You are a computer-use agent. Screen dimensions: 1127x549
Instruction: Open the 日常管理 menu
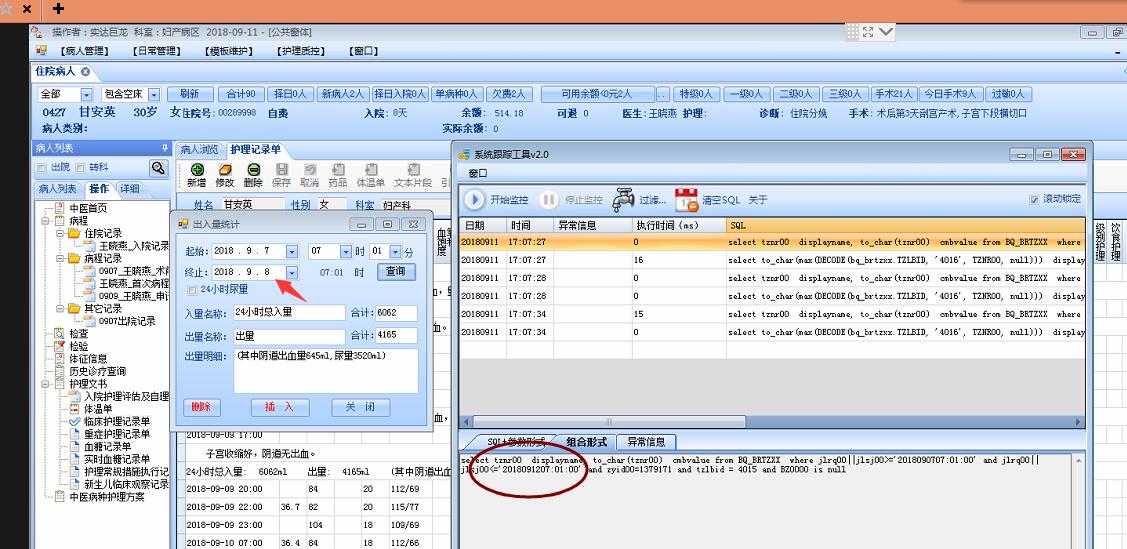(x=156, y=50)
